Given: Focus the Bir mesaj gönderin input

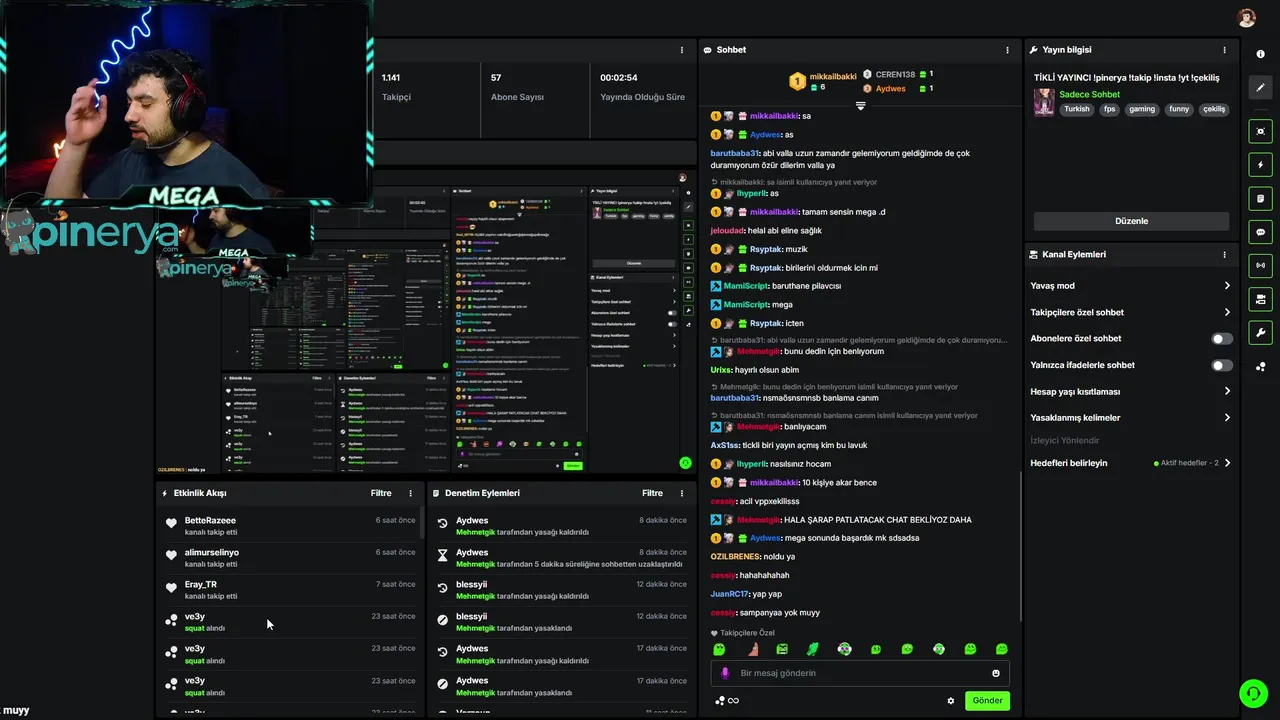Looking at the screenshot, I should pyautogui.click(x=860, y=673).
